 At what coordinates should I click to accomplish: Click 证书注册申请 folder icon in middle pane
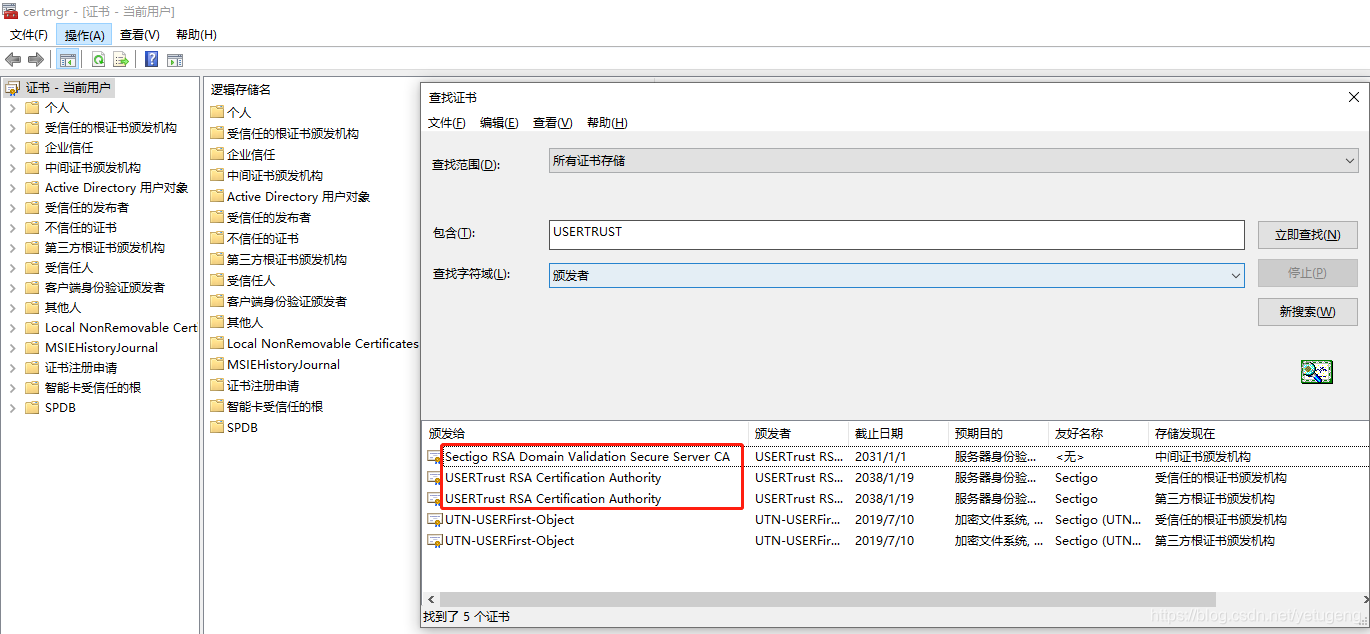(x=217, y=385)
